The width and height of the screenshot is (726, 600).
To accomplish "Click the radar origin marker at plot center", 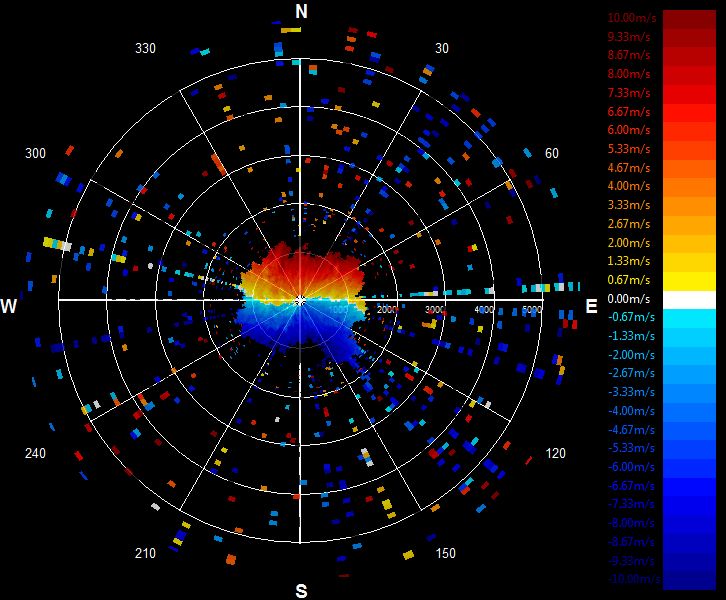I will click(x=300, y=301).
